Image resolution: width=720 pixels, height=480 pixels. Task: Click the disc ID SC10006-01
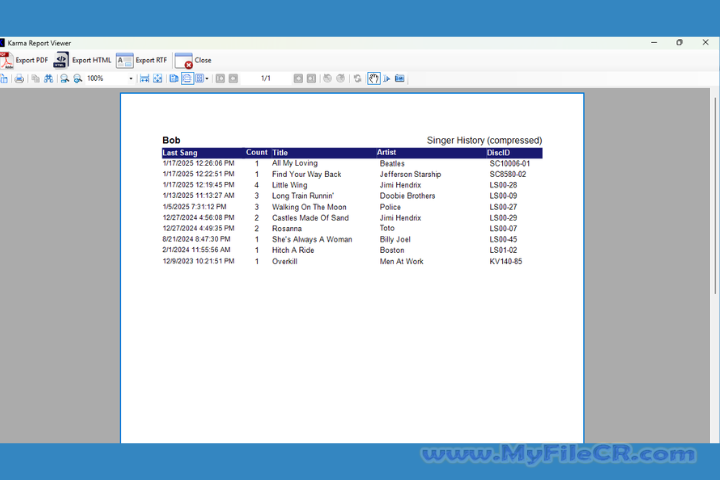[x=510, y=164]
